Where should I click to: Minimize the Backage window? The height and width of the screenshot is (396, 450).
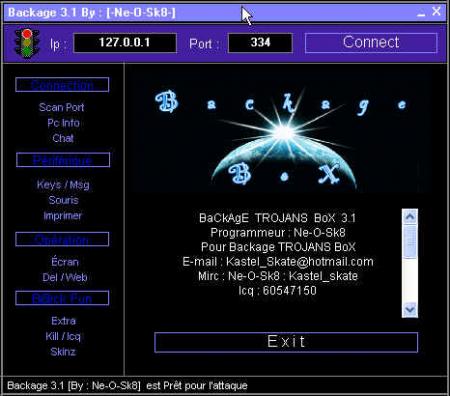[421, 13]
